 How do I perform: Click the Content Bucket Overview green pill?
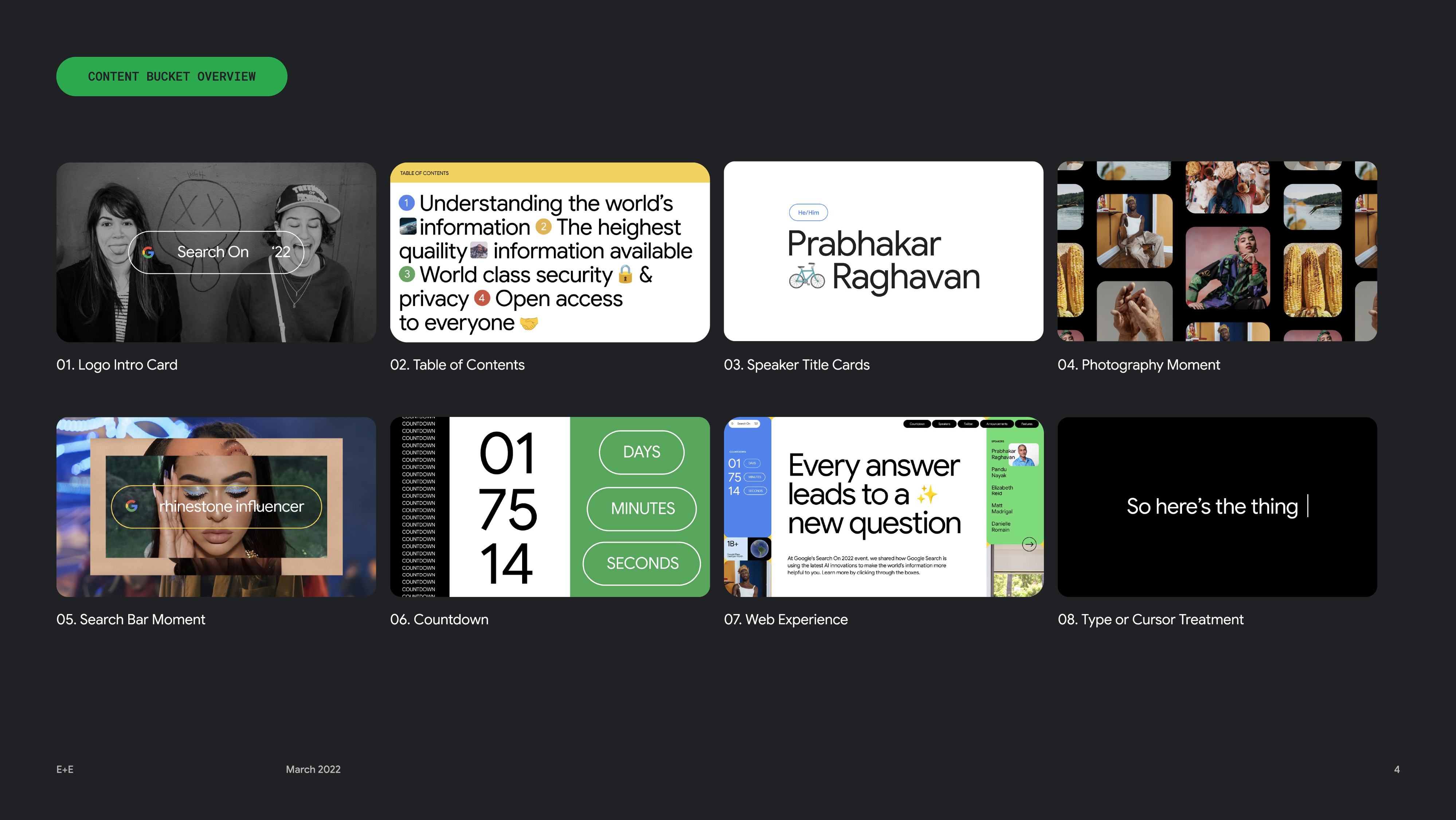click(x=172, y=76)
